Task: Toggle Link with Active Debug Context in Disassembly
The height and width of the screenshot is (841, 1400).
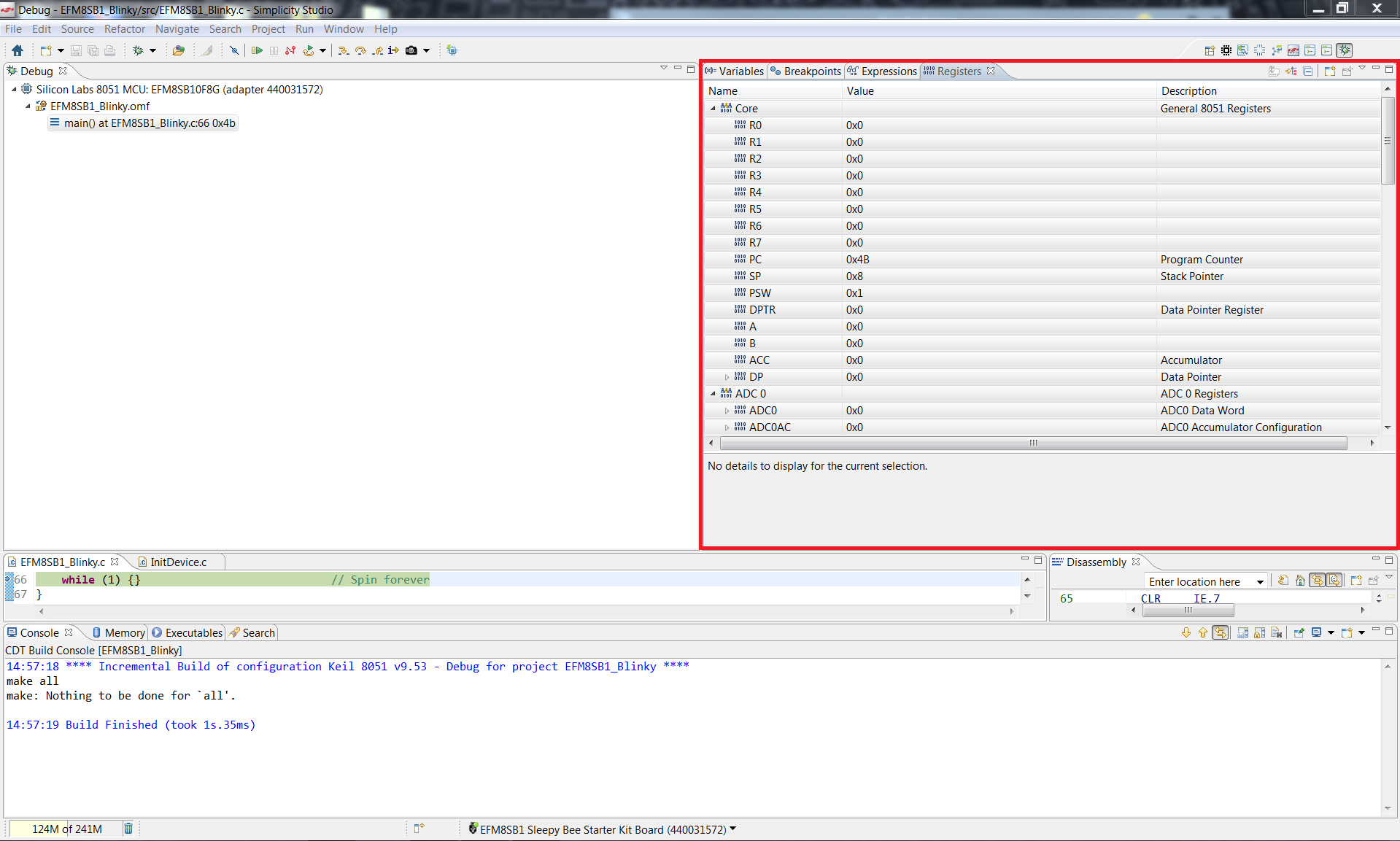Action: point(1317,581)
